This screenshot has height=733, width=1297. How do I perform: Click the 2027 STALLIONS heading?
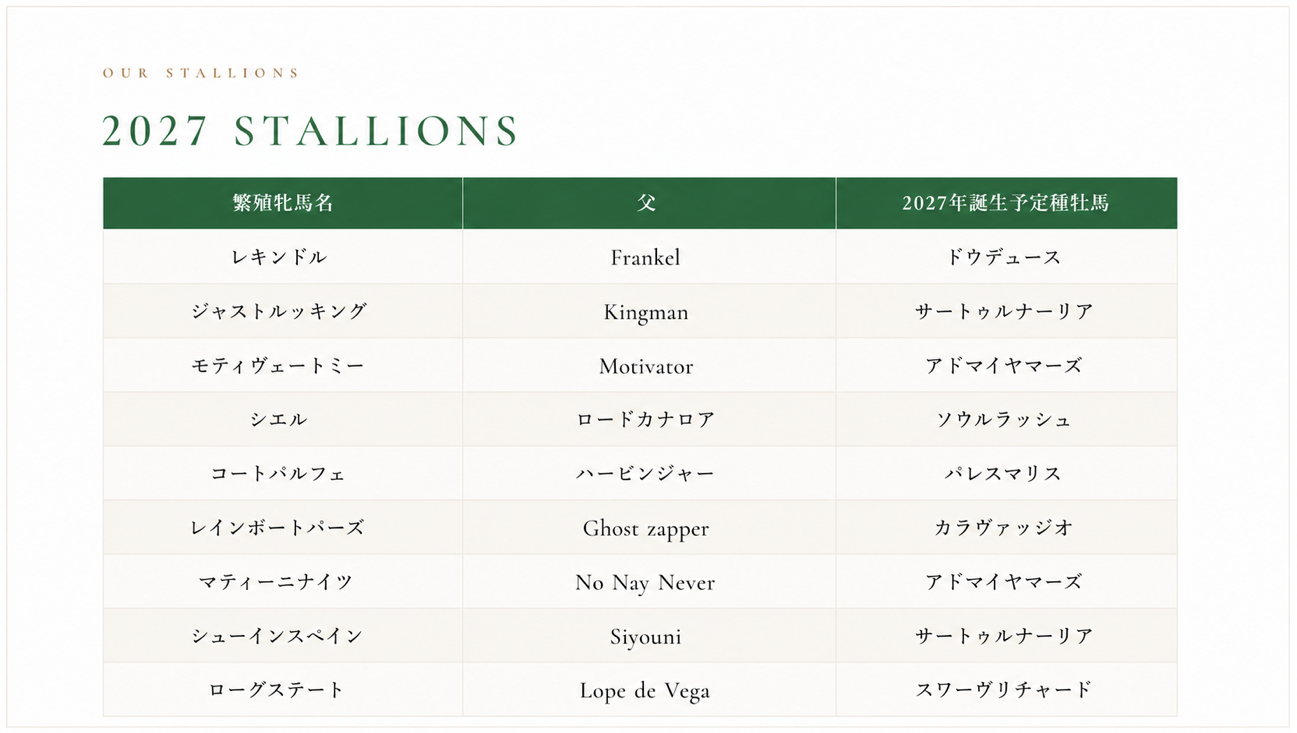pyautogui.click(x=310, y=132)
